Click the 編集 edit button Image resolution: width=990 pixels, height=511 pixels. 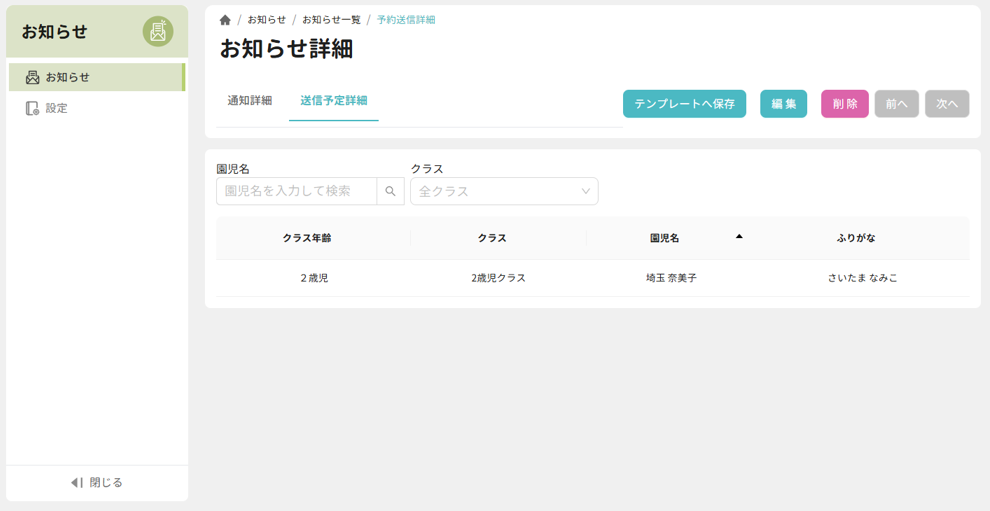tap(783, 104)
